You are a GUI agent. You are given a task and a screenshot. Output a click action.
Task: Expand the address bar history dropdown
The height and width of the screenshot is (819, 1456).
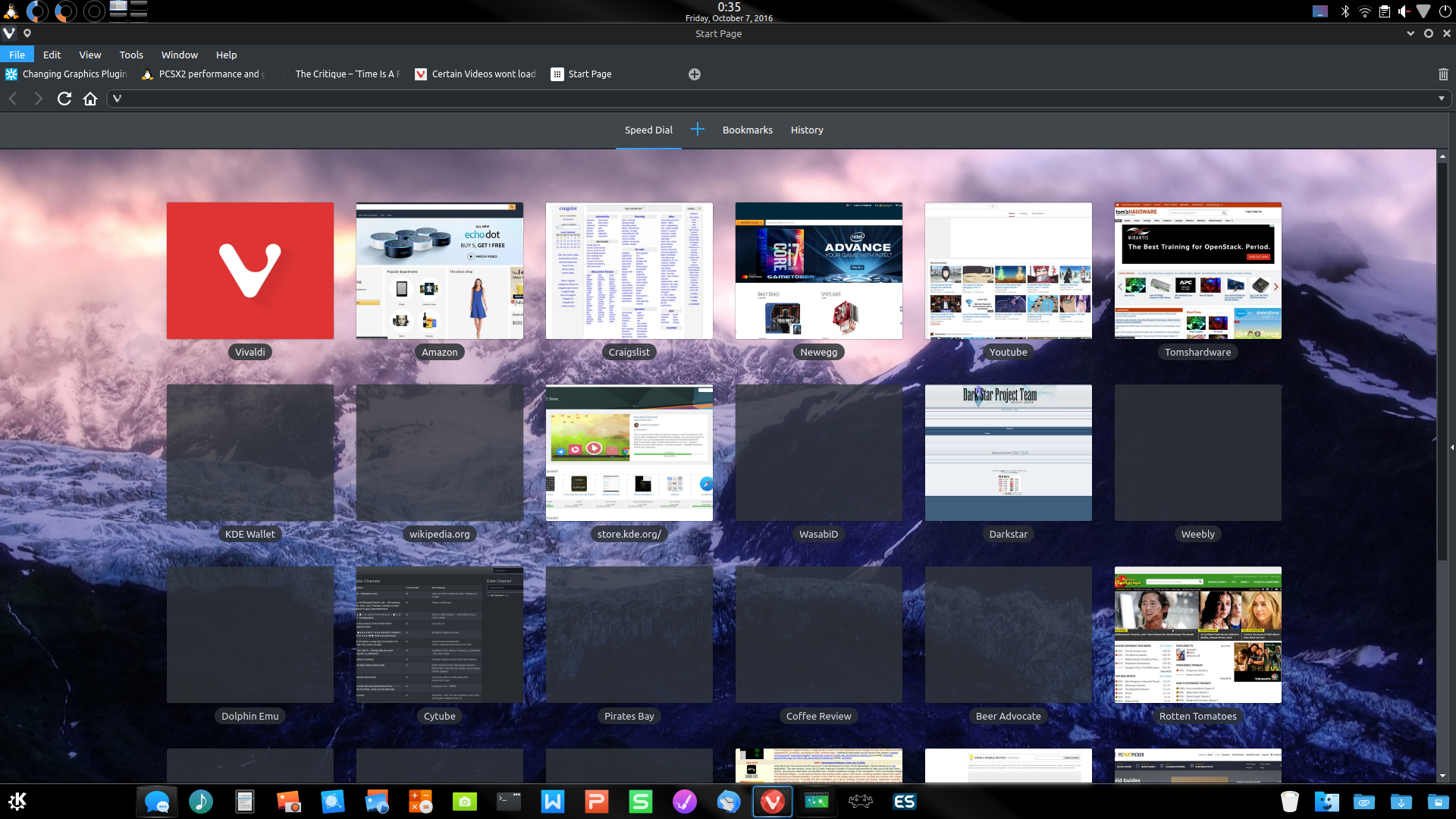1442,99
